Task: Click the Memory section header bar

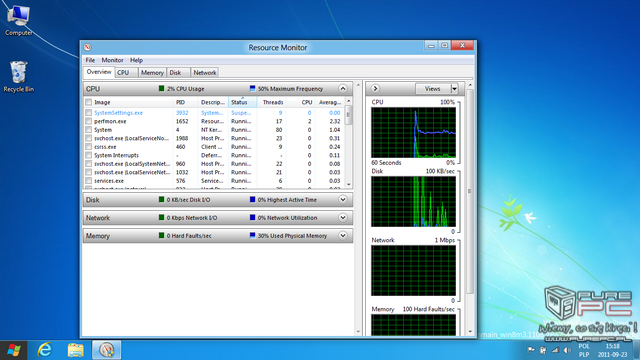Action: pos(218,236)
